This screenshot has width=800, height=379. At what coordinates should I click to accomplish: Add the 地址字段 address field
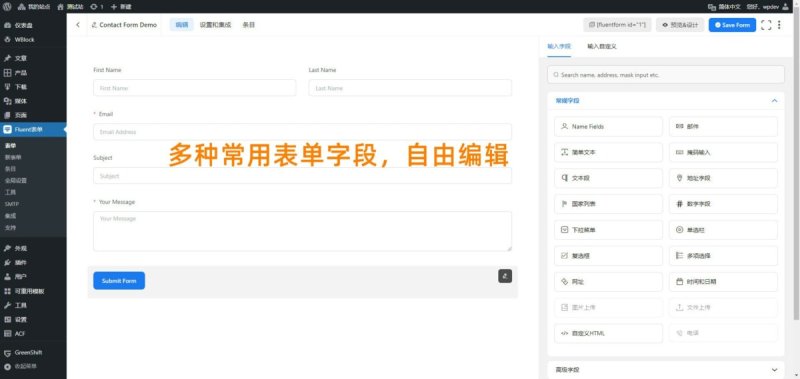[723, 178]
